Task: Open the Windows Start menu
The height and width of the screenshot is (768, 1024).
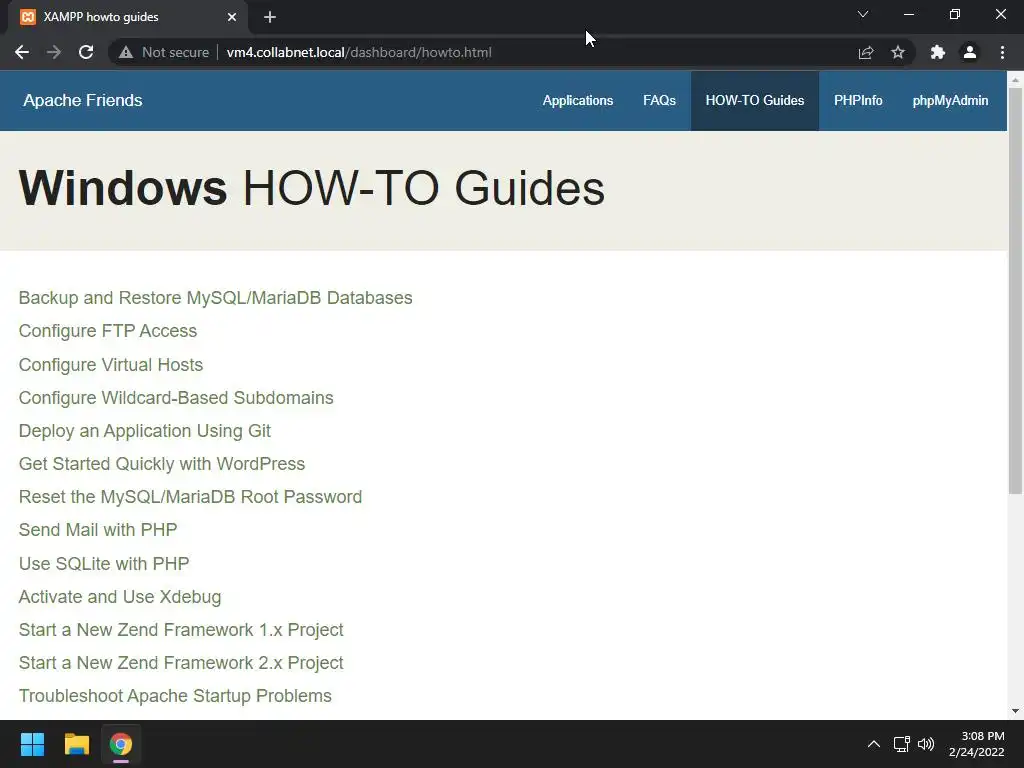Action: point(32,744)
